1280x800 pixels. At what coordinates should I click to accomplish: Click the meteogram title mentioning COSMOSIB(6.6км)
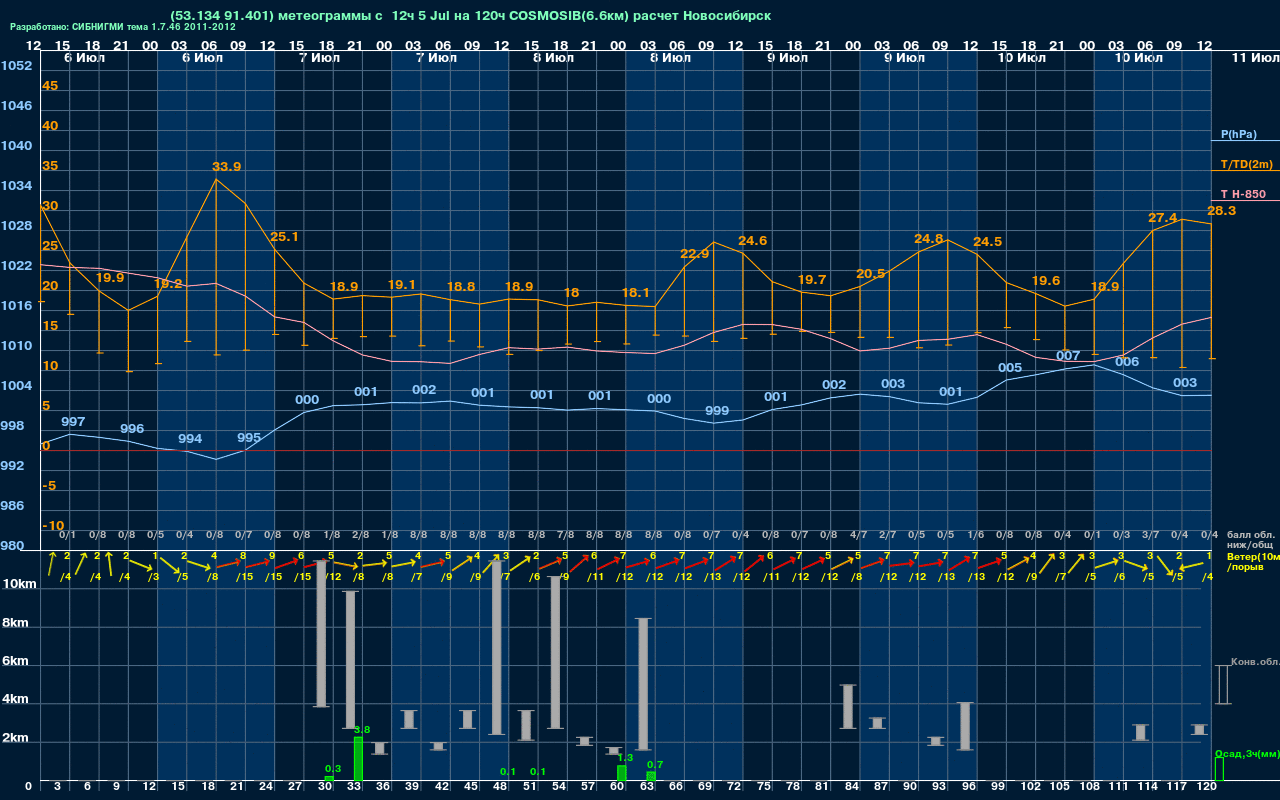click(470, 15)
